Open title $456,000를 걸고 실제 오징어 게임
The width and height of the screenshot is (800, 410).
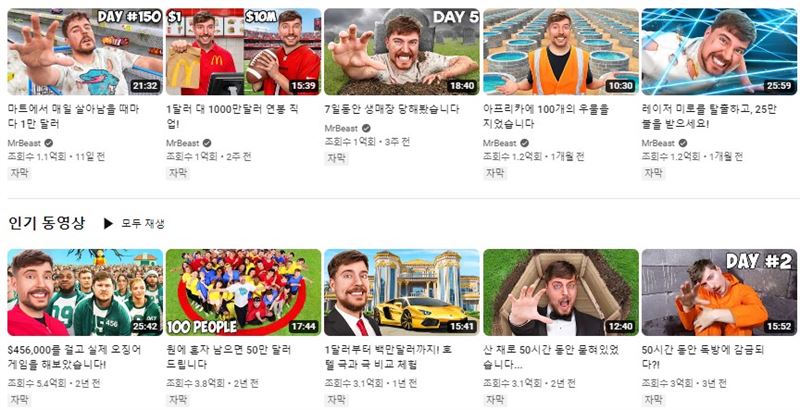click(75, 357)
